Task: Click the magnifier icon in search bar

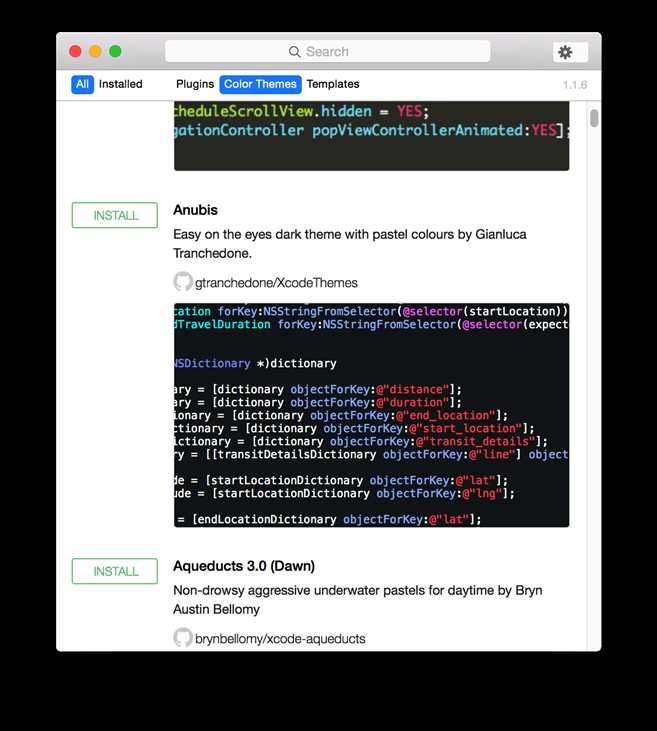Action: [x=294, y=52]
